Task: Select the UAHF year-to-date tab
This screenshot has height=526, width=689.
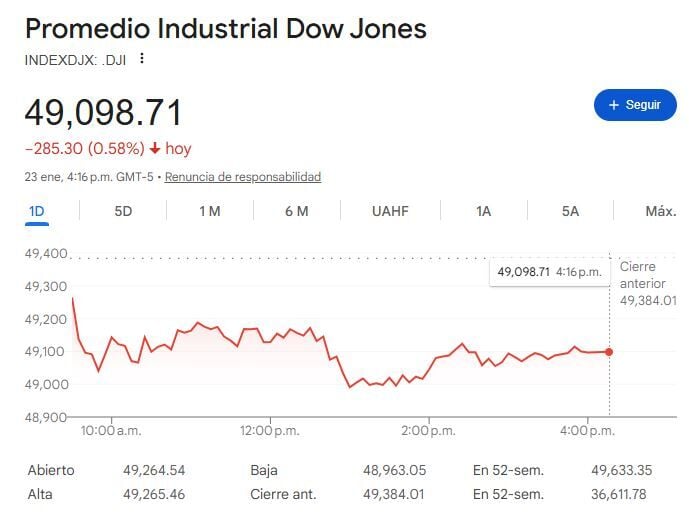Action: [390, 211]
